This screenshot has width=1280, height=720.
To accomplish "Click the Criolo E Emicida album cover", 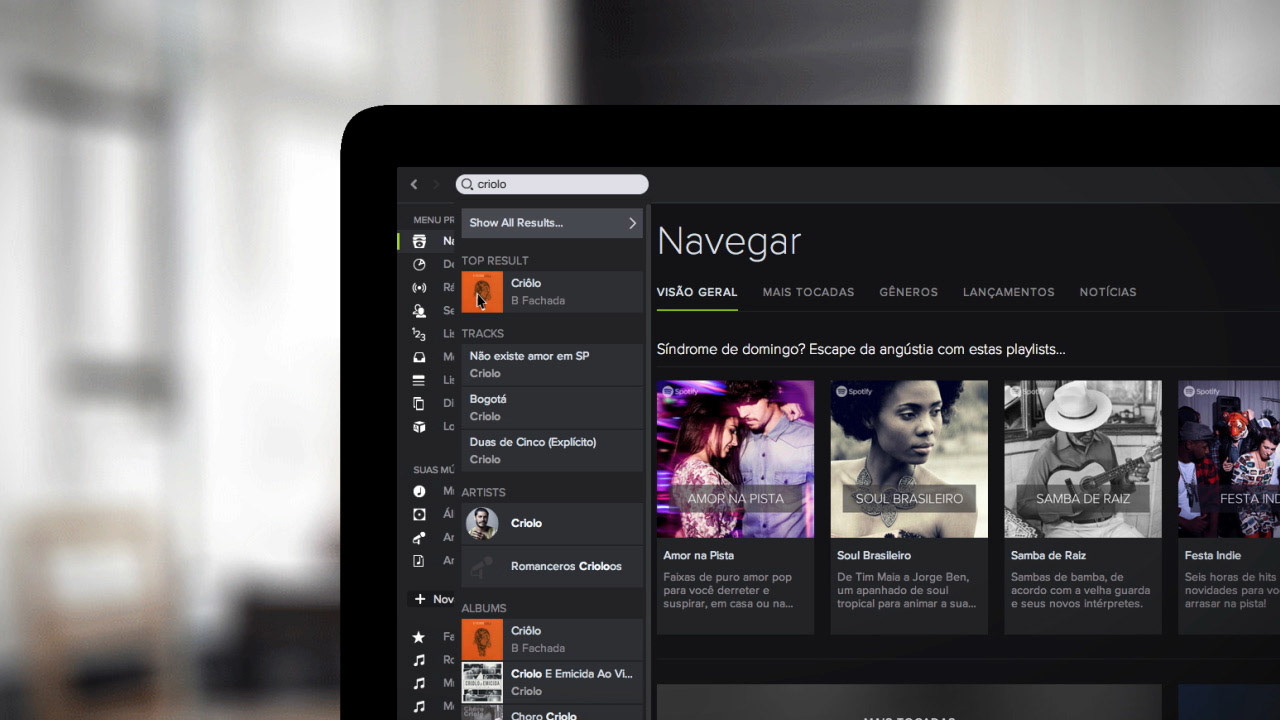I will [482, 682].
